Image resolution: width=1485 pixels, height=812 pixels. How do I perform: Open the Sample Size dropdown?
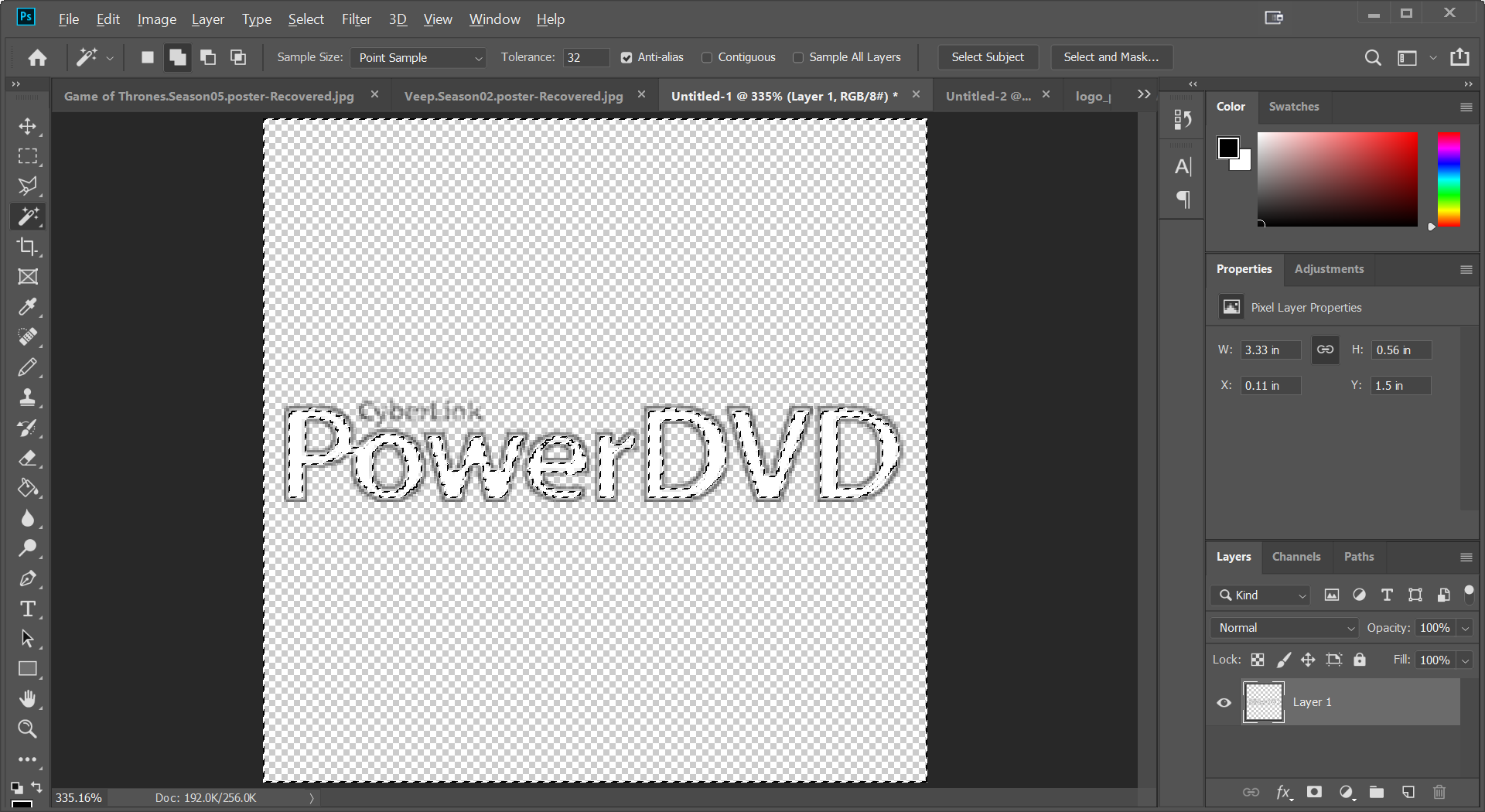[418, 57]
